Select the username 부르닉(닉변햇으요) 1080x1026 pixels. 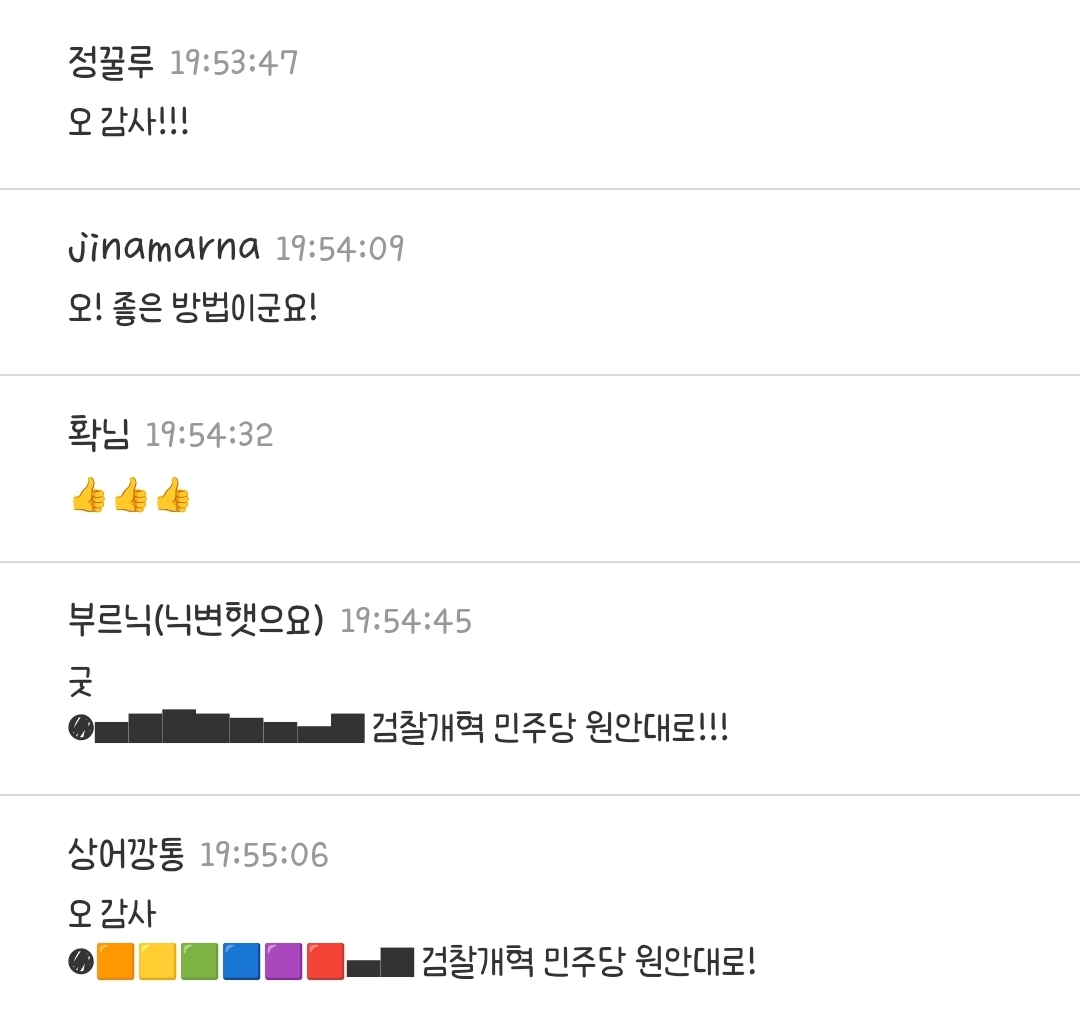click(x=196, y=620)
